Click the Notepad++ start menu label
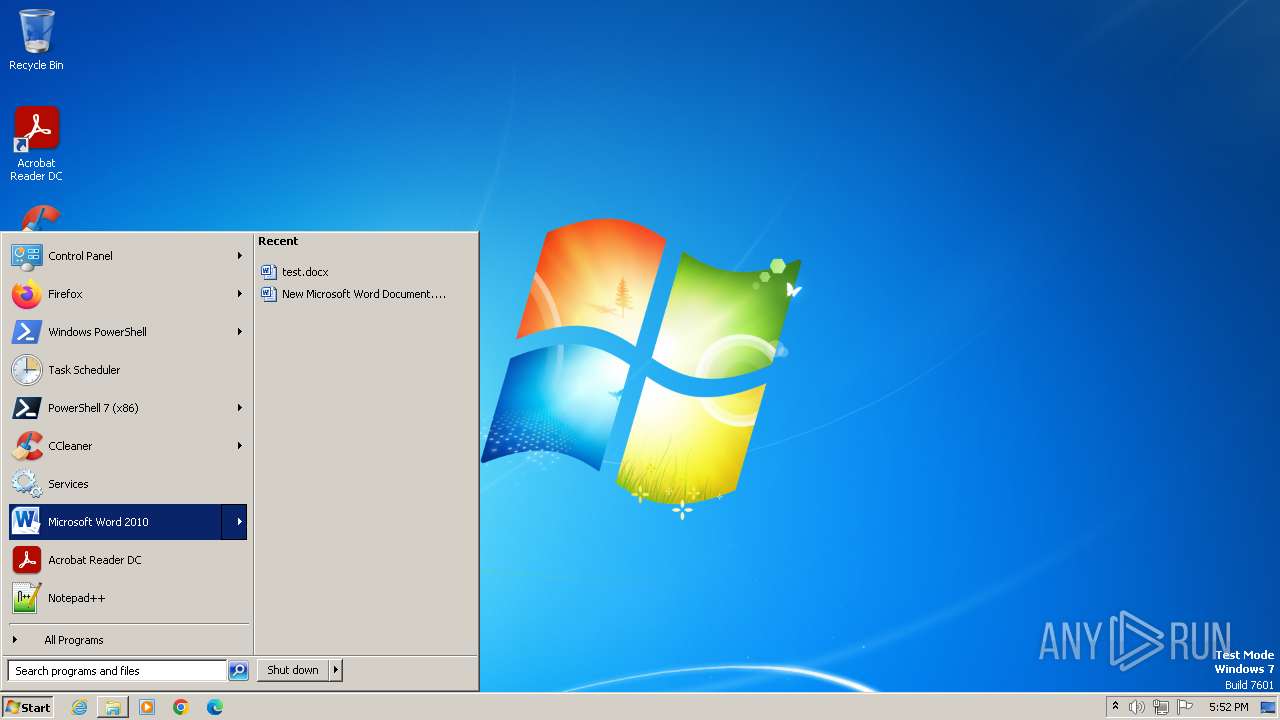1280x720 pixels. 77,598
